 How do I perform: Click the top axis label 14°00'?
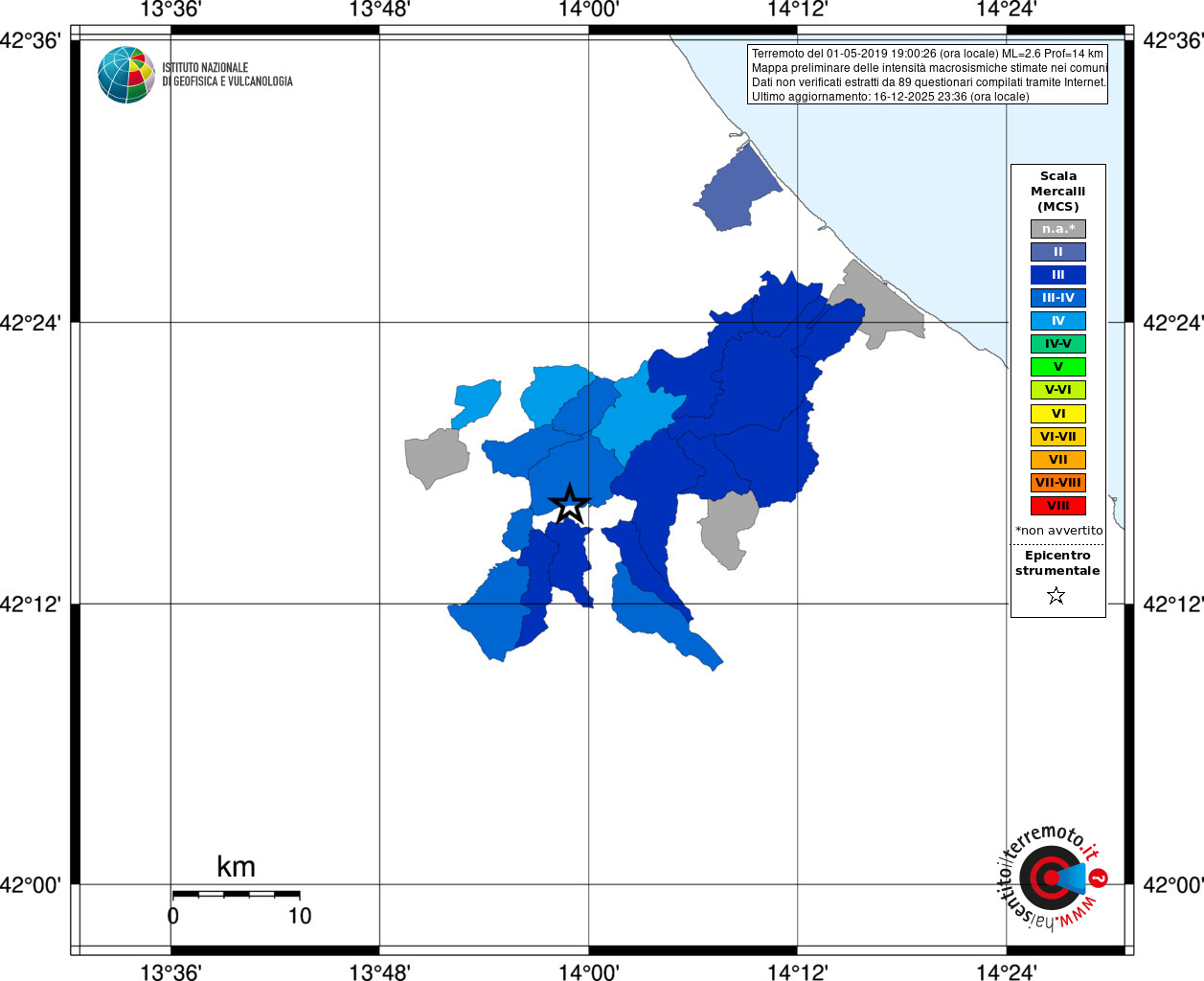click(x=588, y=10)
